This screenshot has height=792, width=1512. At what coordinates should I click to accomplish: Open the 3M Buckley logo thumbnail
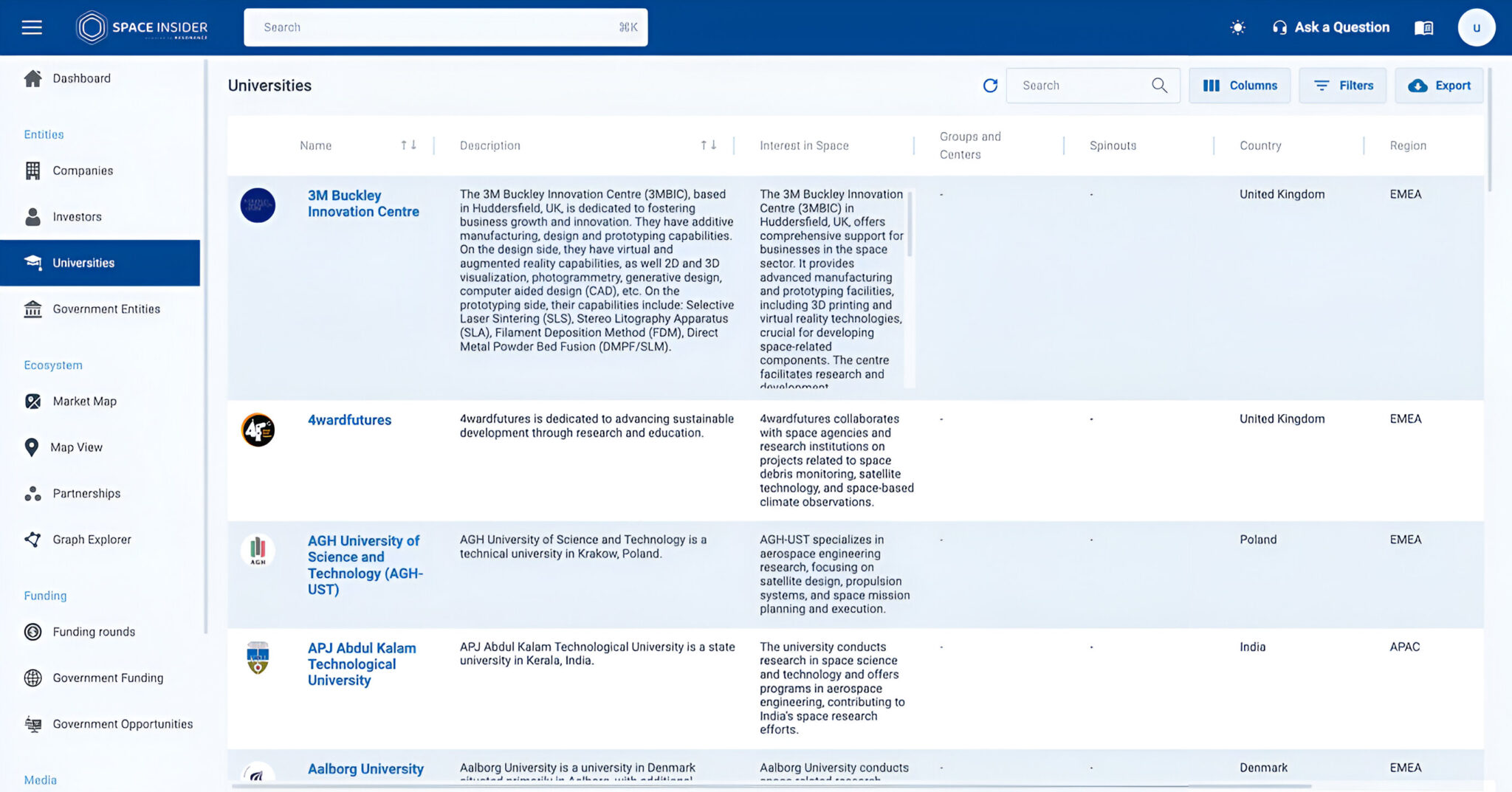pos(258,205)
